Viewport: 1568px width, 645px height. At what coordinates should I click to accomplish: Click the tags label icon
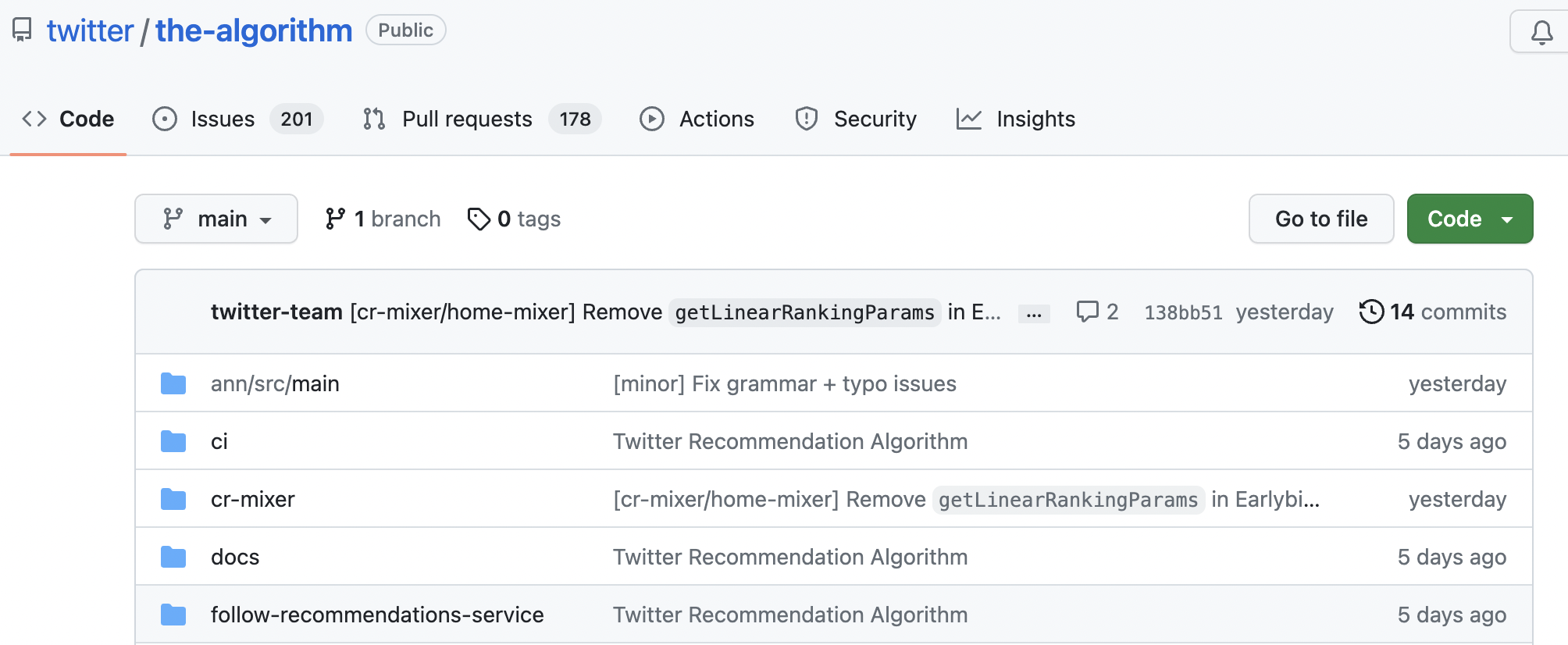click(x=479, y=219)
